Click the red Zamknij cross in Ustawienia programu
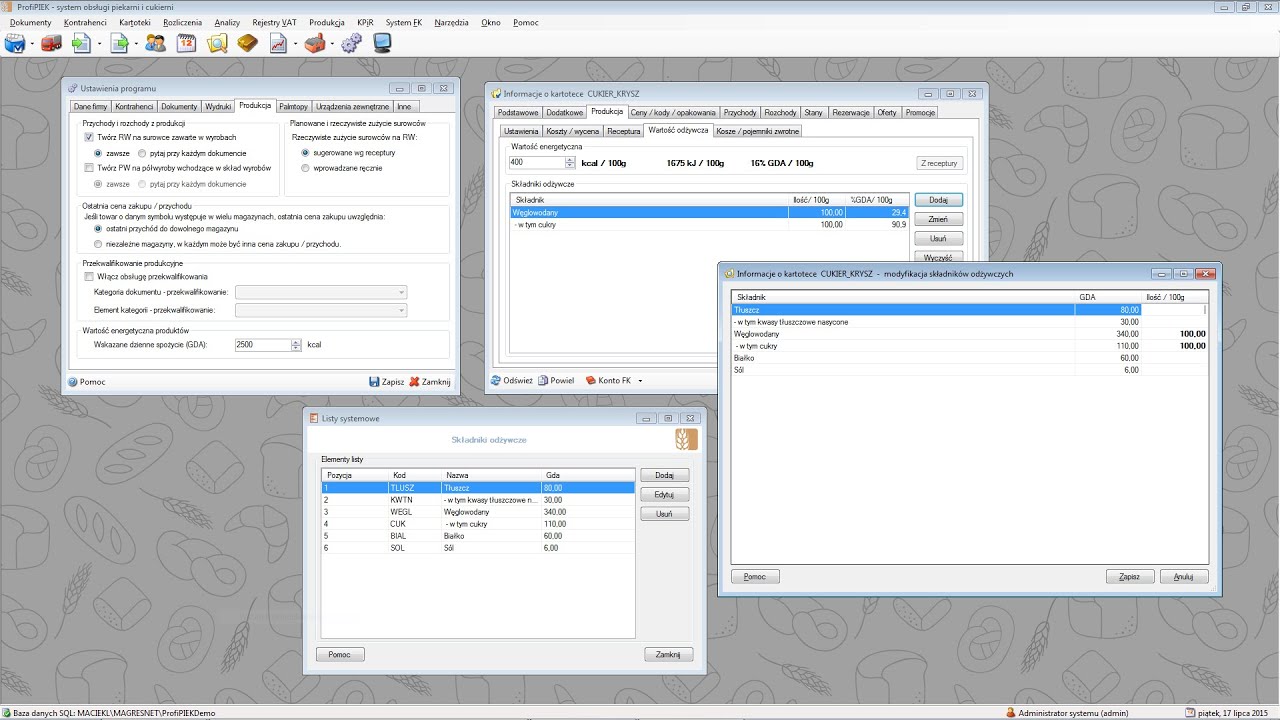 (414, 382)
